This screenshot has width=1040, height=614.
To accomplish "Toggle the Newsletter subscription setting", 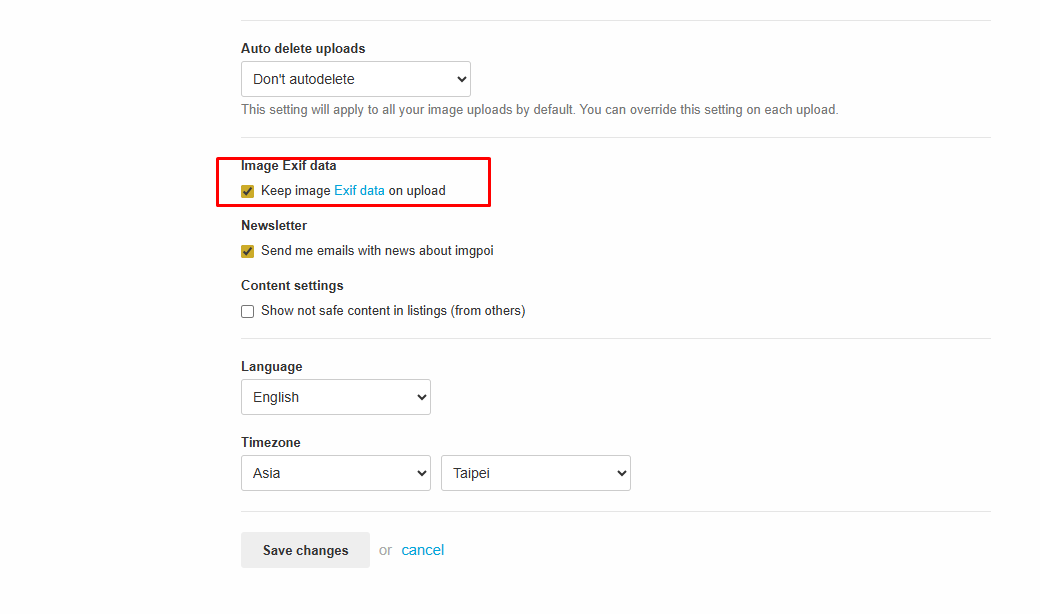I will click(247, 251).
